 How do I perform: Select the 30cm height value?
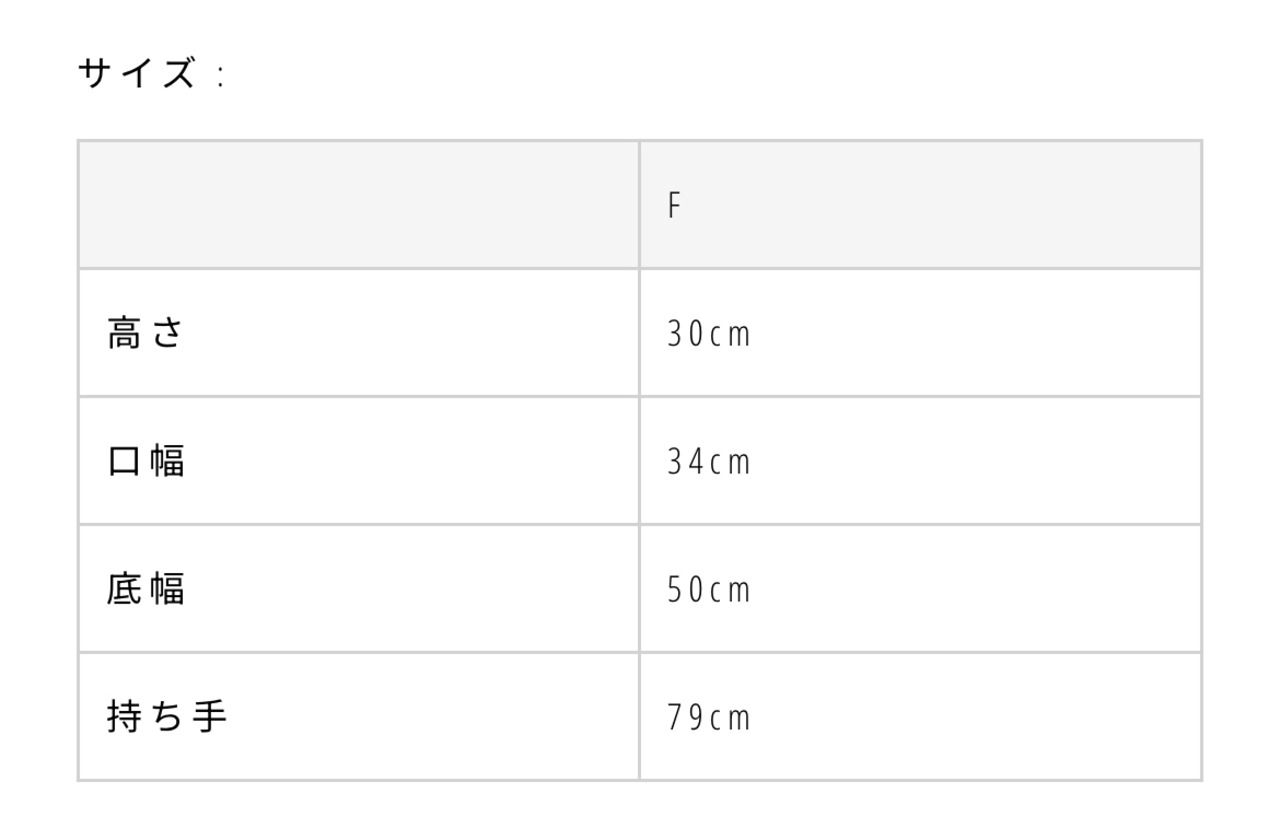click(x=708, y=334)
